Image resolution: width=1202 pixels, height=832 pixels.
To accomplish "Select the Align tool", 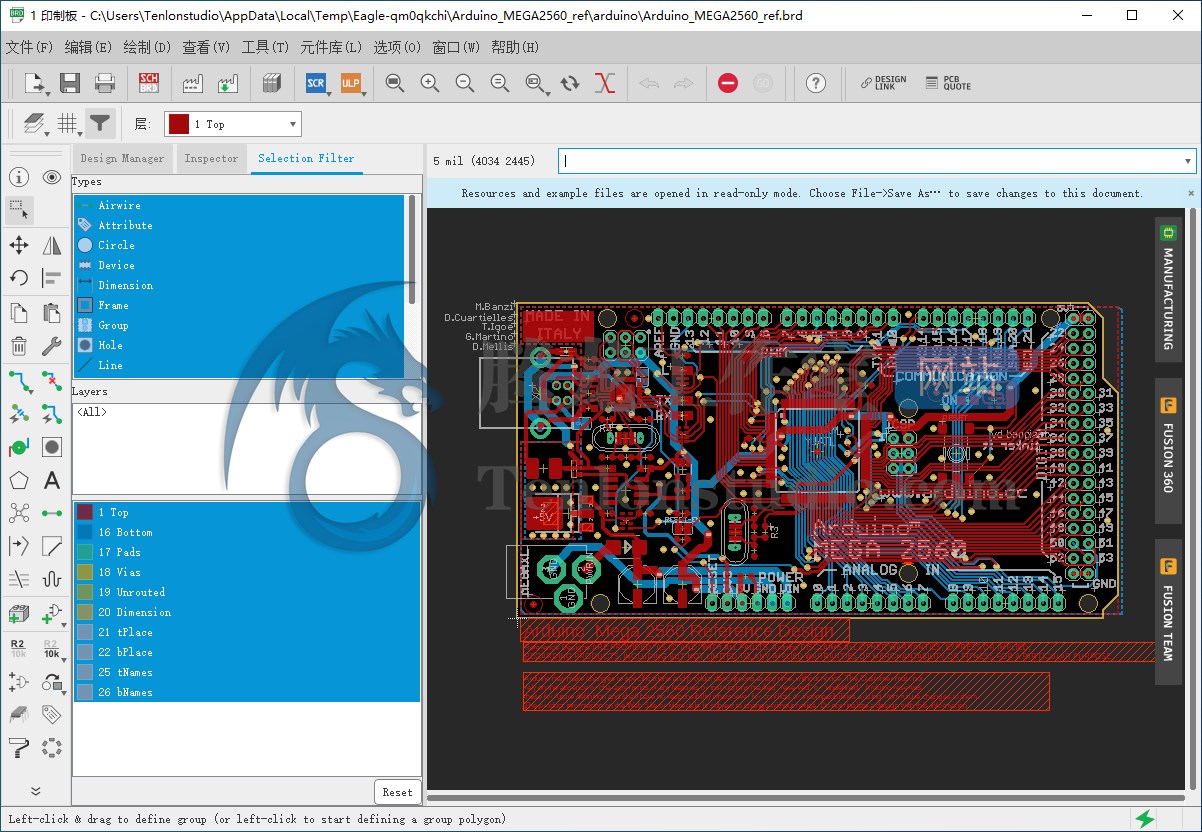I will click(52, 279).
